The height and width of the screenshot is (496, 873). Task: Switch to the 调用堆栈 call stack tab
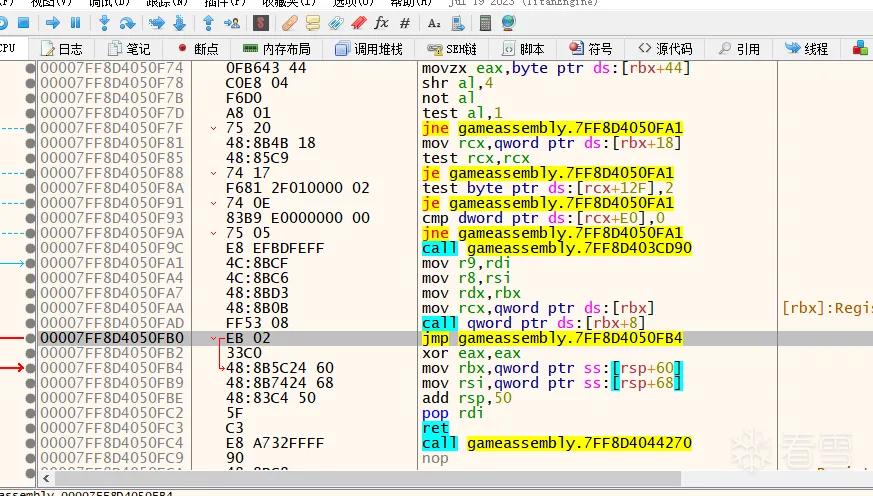click(x=369, y=49)
